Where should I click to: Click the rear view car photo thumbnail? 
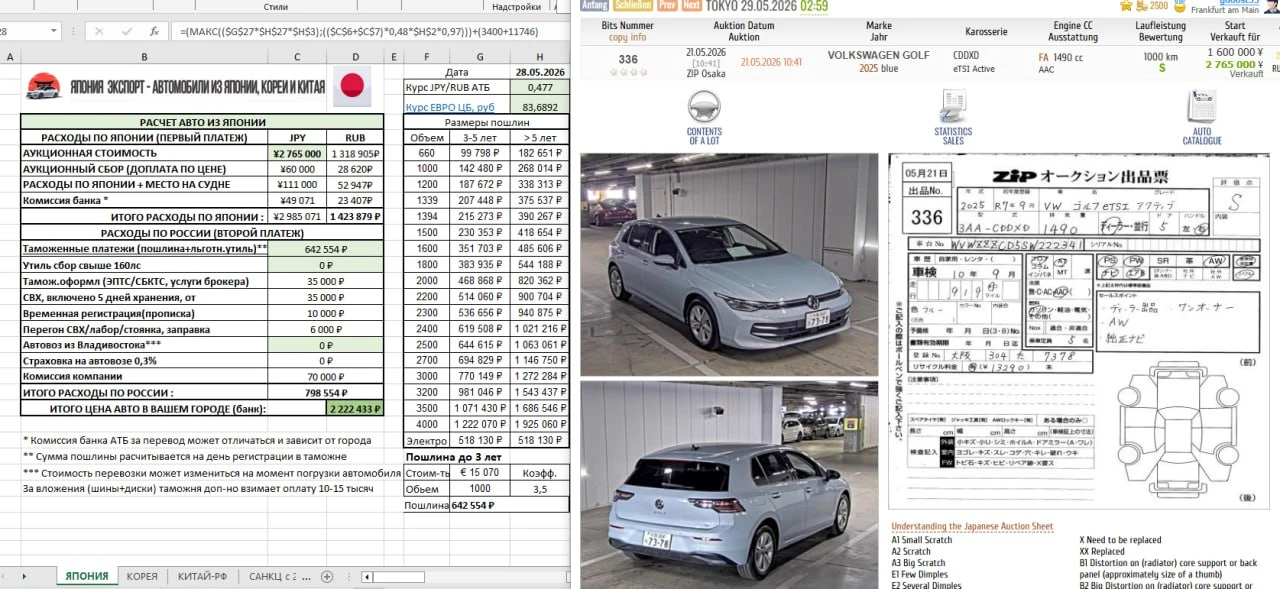(x=729, y=485)
